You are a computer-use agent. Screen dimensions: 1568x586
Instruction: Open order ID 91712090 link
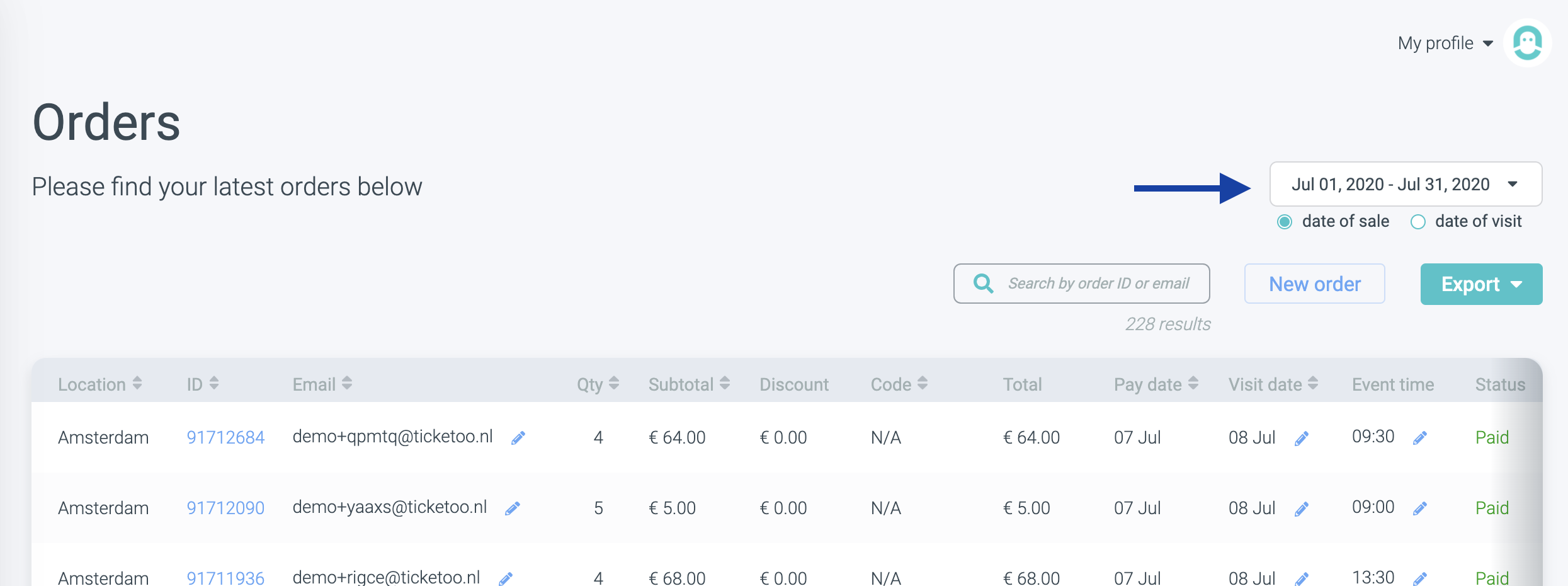tap(225, 508)
